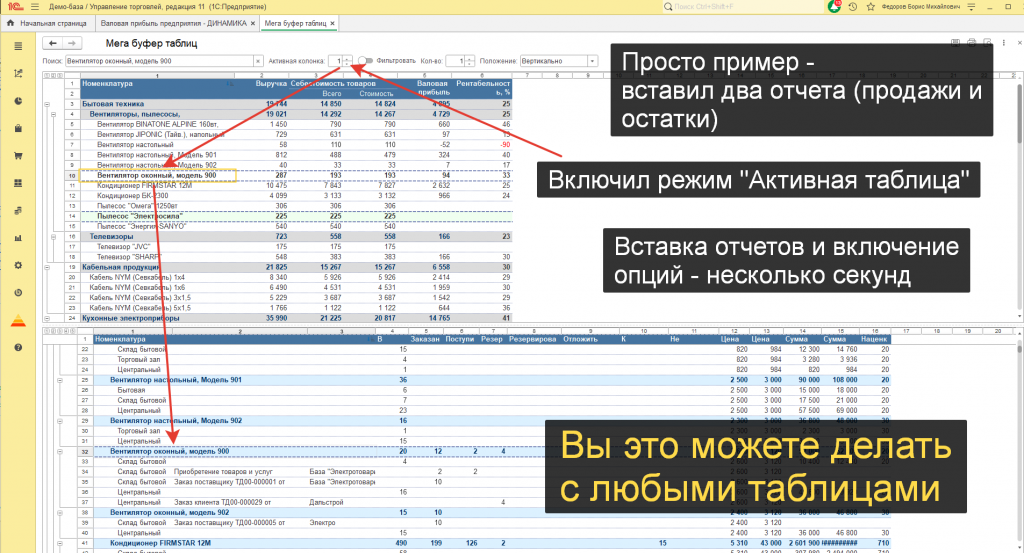The height and width of the screenshot is (553, 1024).
Task: Open favorites star icon
Action: [x=871, y=7]
